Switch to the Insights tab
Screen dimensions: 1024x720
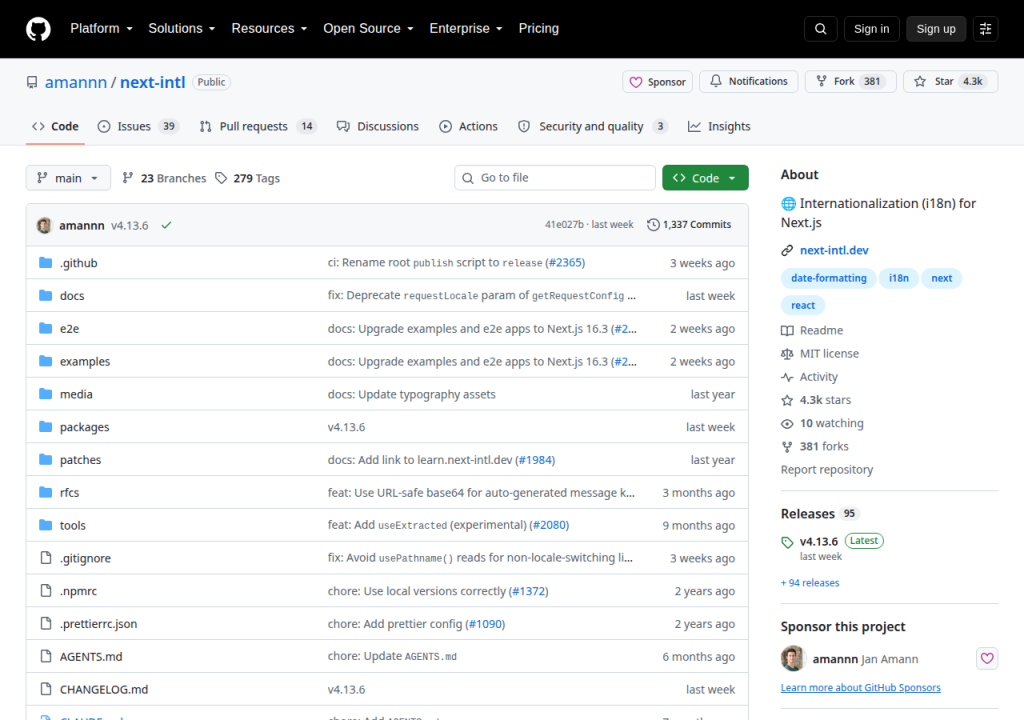click(x=719, y=126)
